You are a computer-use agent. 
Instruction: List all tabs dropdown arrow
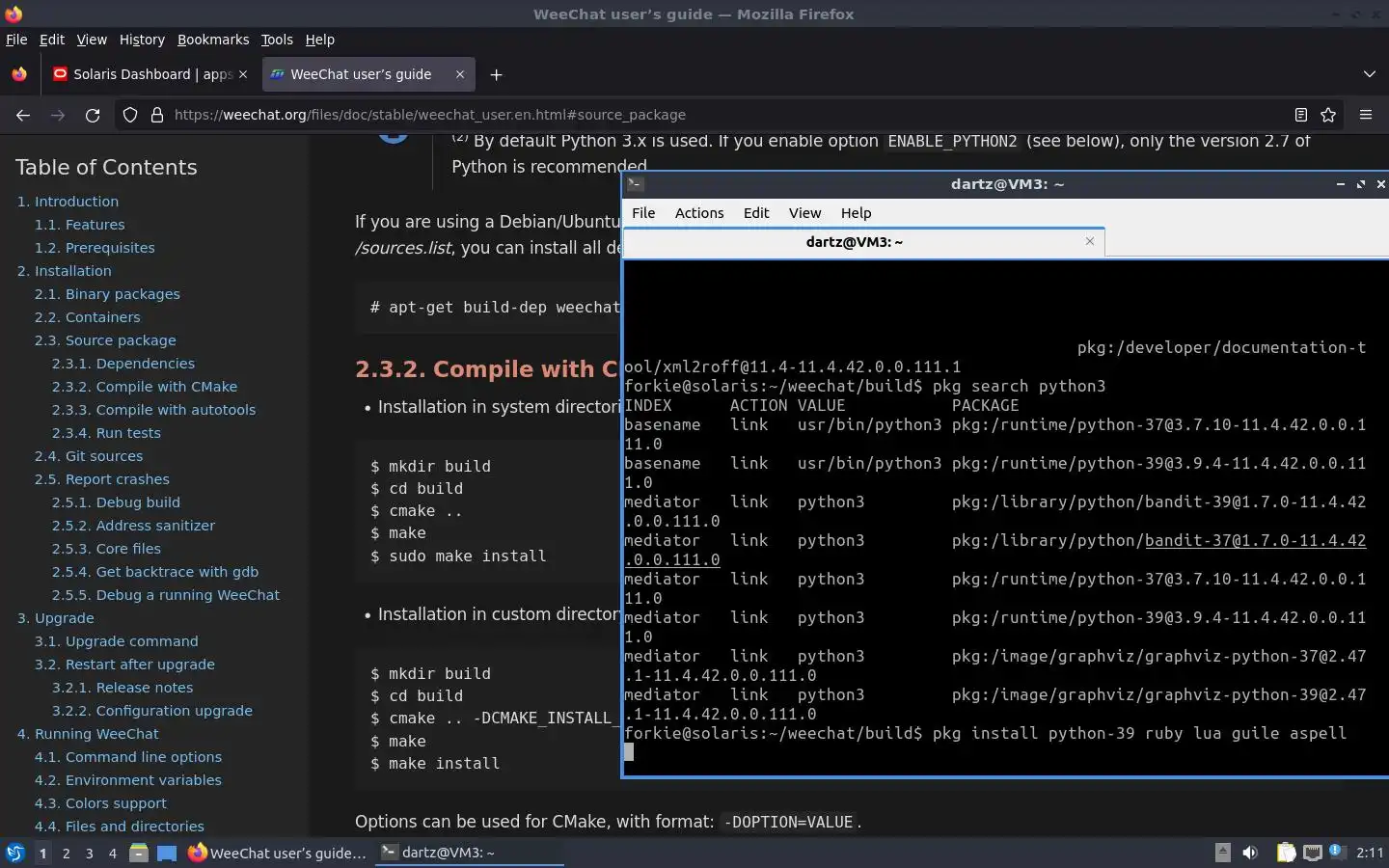point(1370,74)
